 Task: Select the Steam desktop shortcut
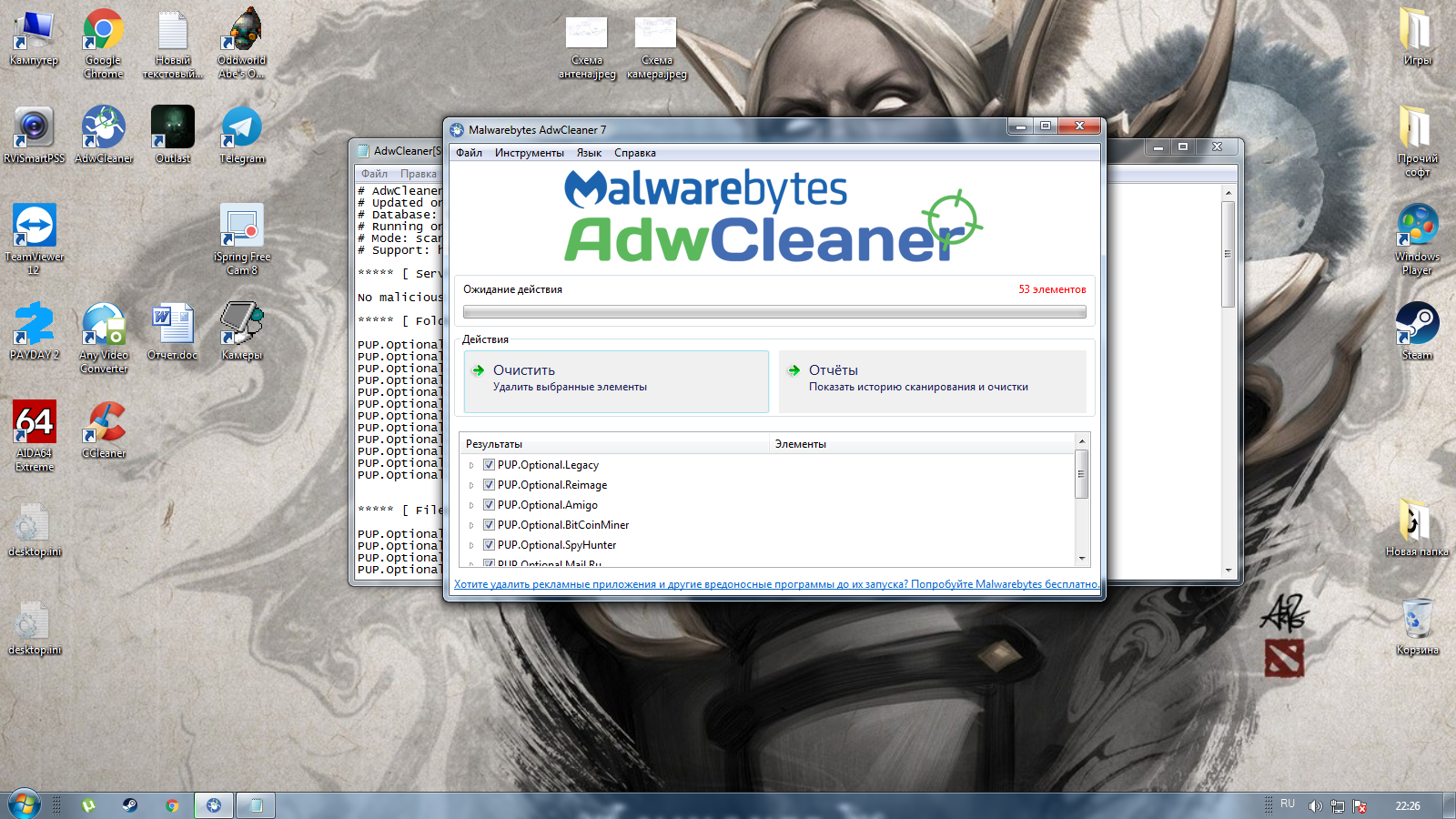[1417, 331]
